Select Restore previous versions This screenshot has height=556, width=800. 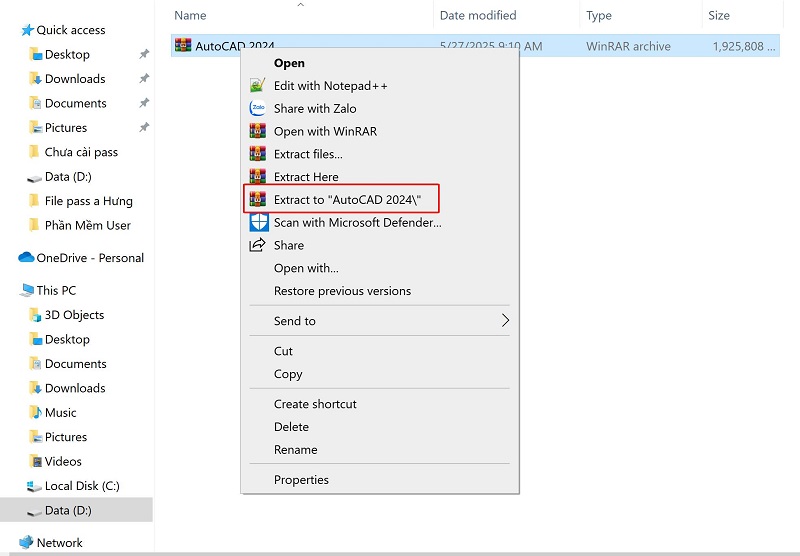point(342,291)
